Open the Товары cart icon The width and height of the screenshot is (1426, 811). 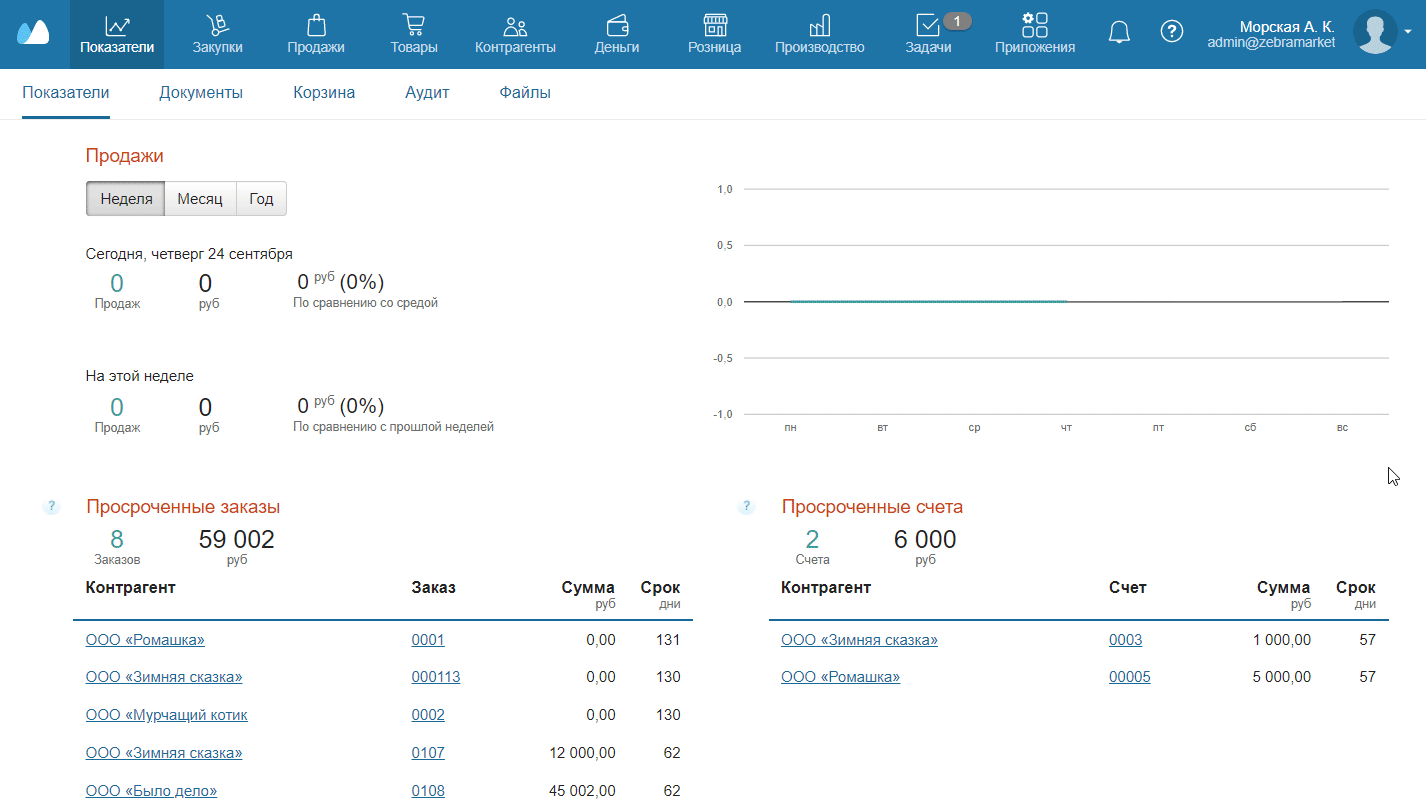(414, 26)
